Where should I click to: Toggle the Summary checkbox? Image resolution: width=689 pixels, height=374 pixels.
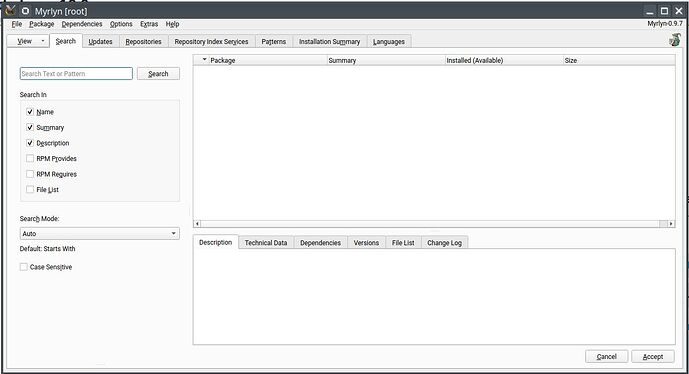pos(30,127)
